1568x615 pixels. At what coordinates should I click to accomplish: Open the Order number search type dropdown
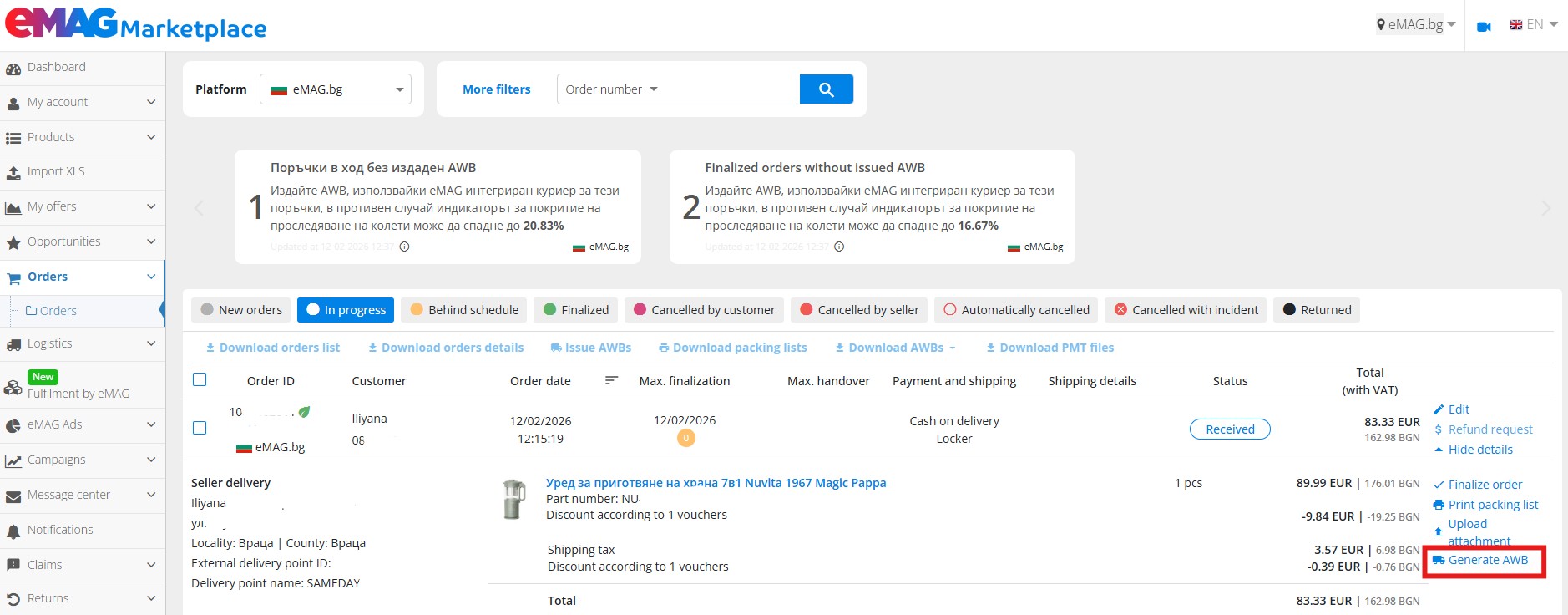tap(611, 89)
